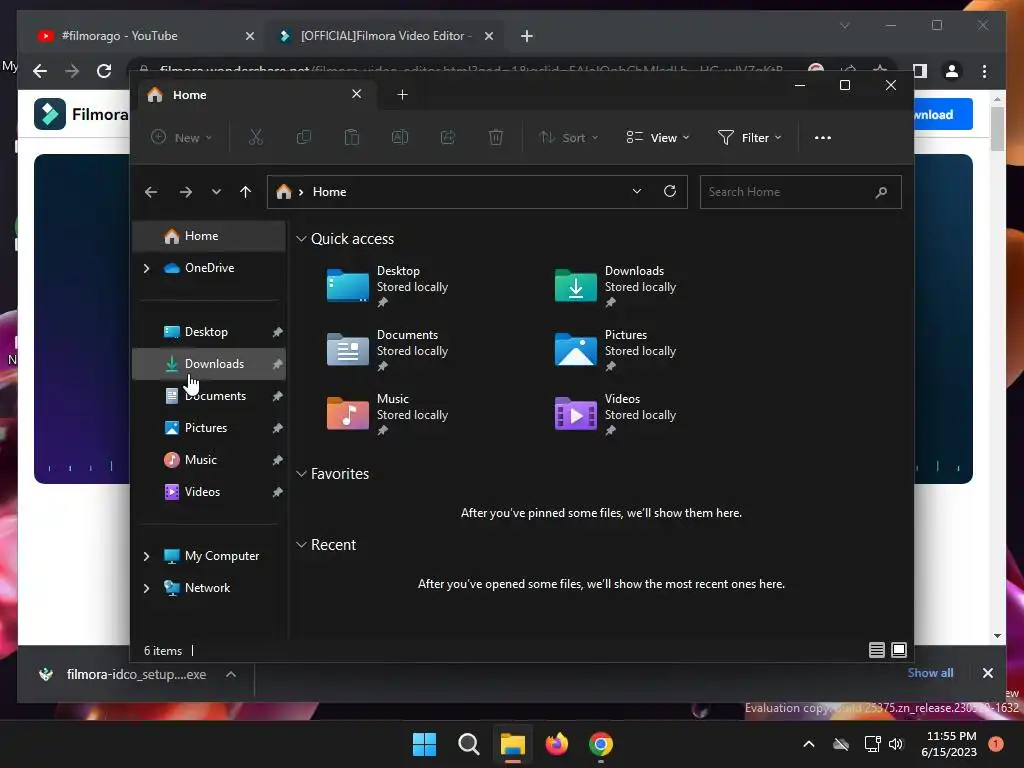Click the Cut scissors icon in Explorer toolbar
Image resolution: width=1024 pixels, height=768 pixels.
(255, 137)
